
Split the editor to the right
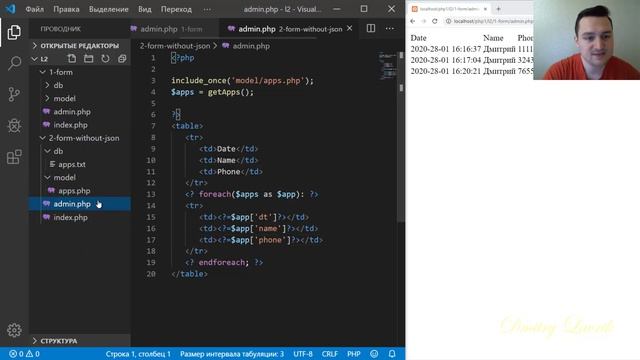pos(371,28)
